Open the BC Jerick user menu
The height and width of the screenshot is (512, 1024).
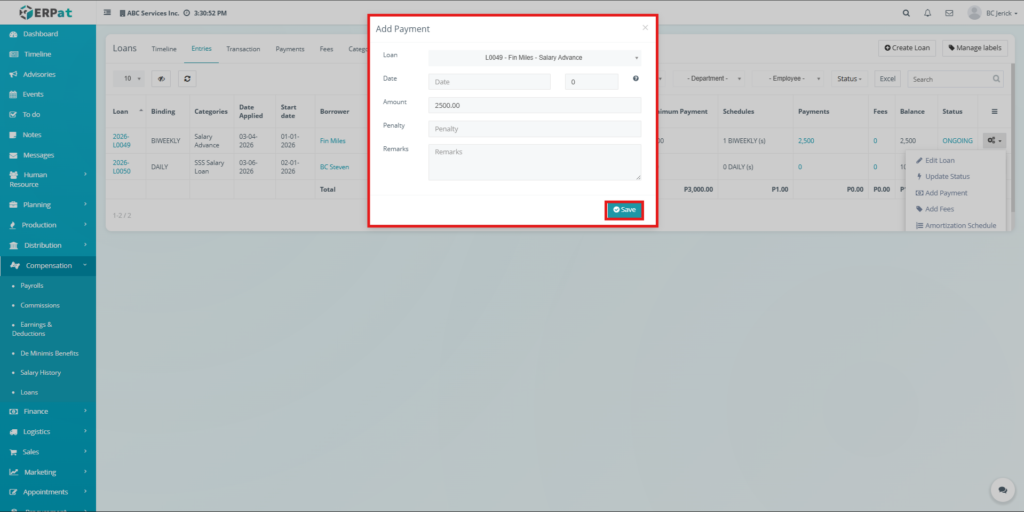[x=992, y=13]
